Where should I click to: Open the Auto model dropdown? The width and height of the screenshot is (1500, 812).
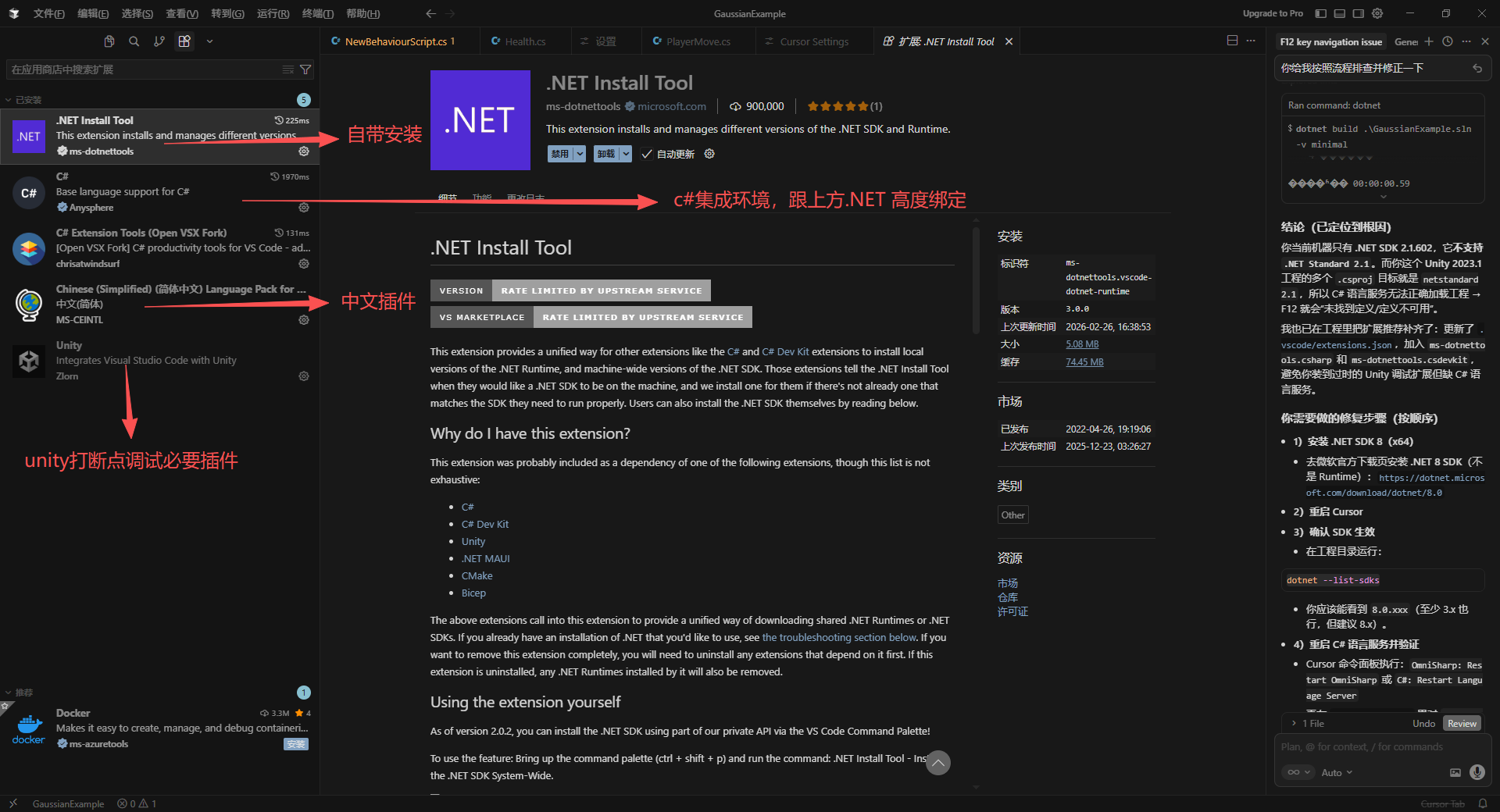click(x=1337, y=772)
